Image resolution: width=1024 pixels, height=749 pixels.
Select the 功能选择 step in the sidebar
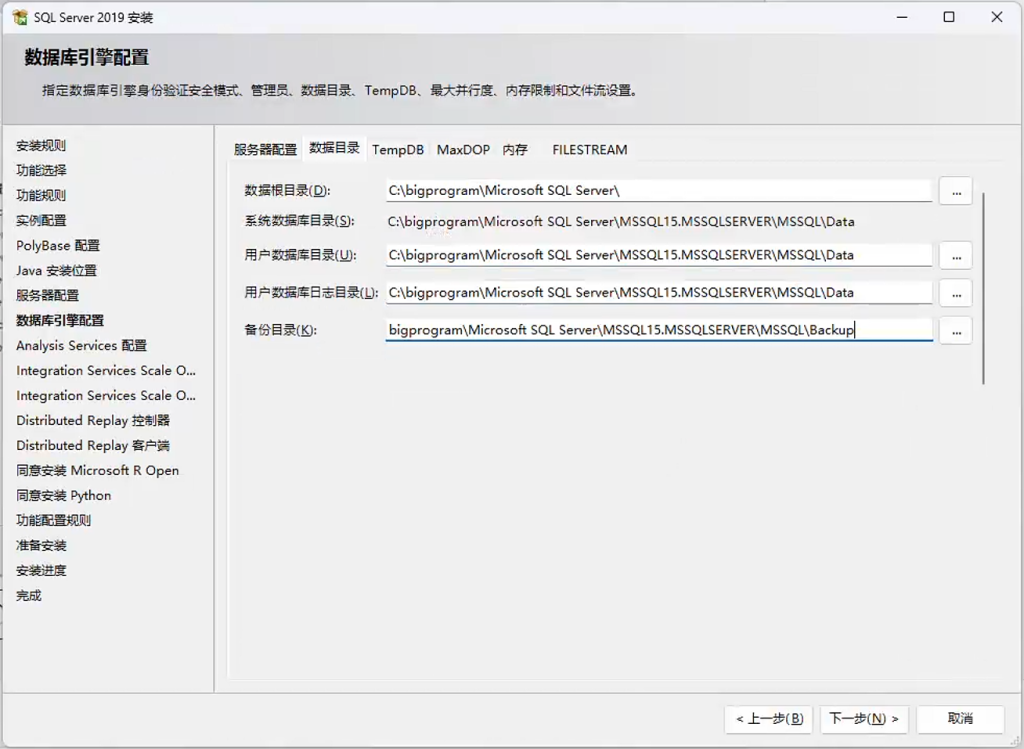tap(40, 170)
